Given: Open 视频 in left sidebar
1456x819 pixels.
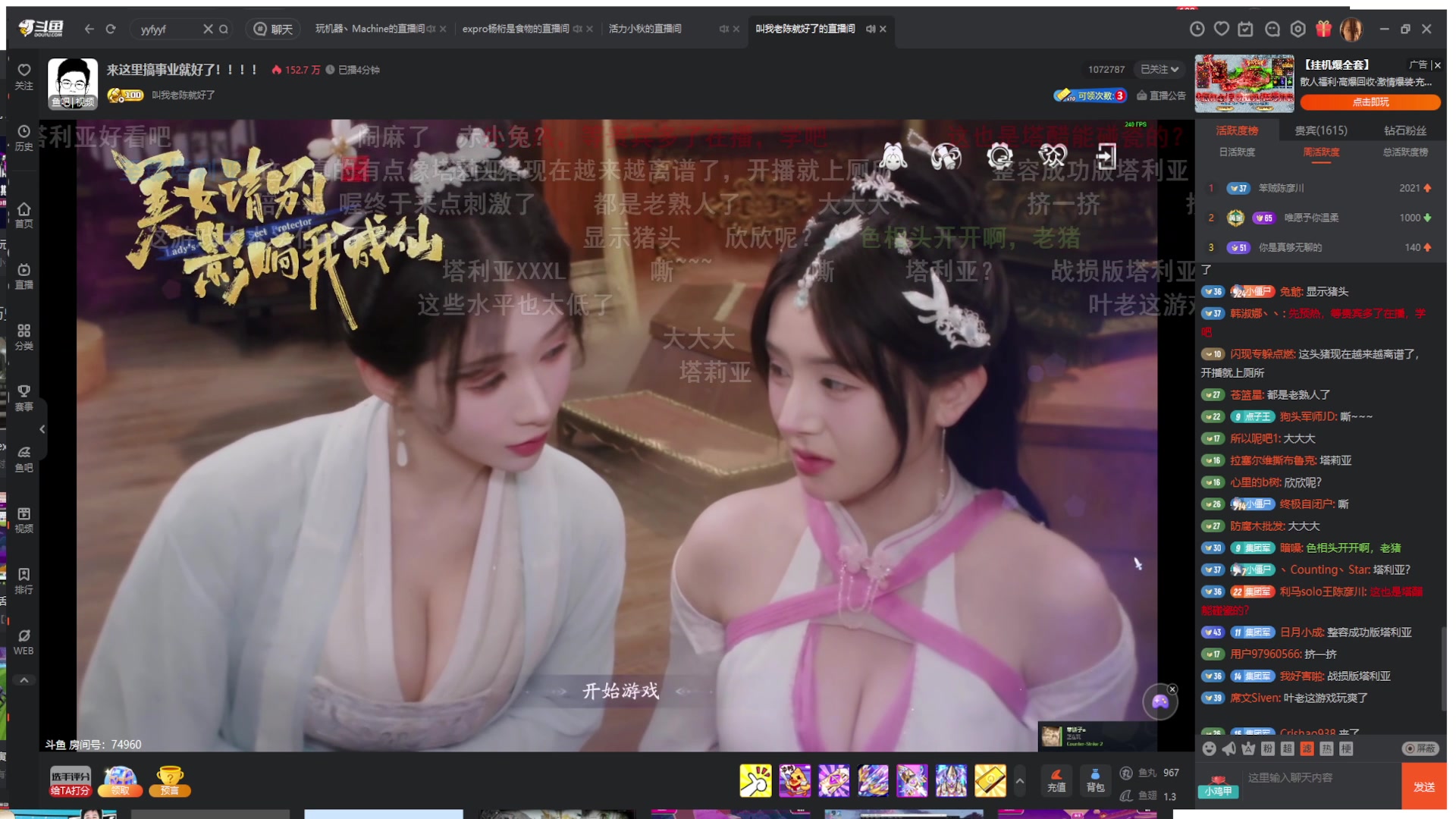Looking at the screenshot, I should pos(24,519).
